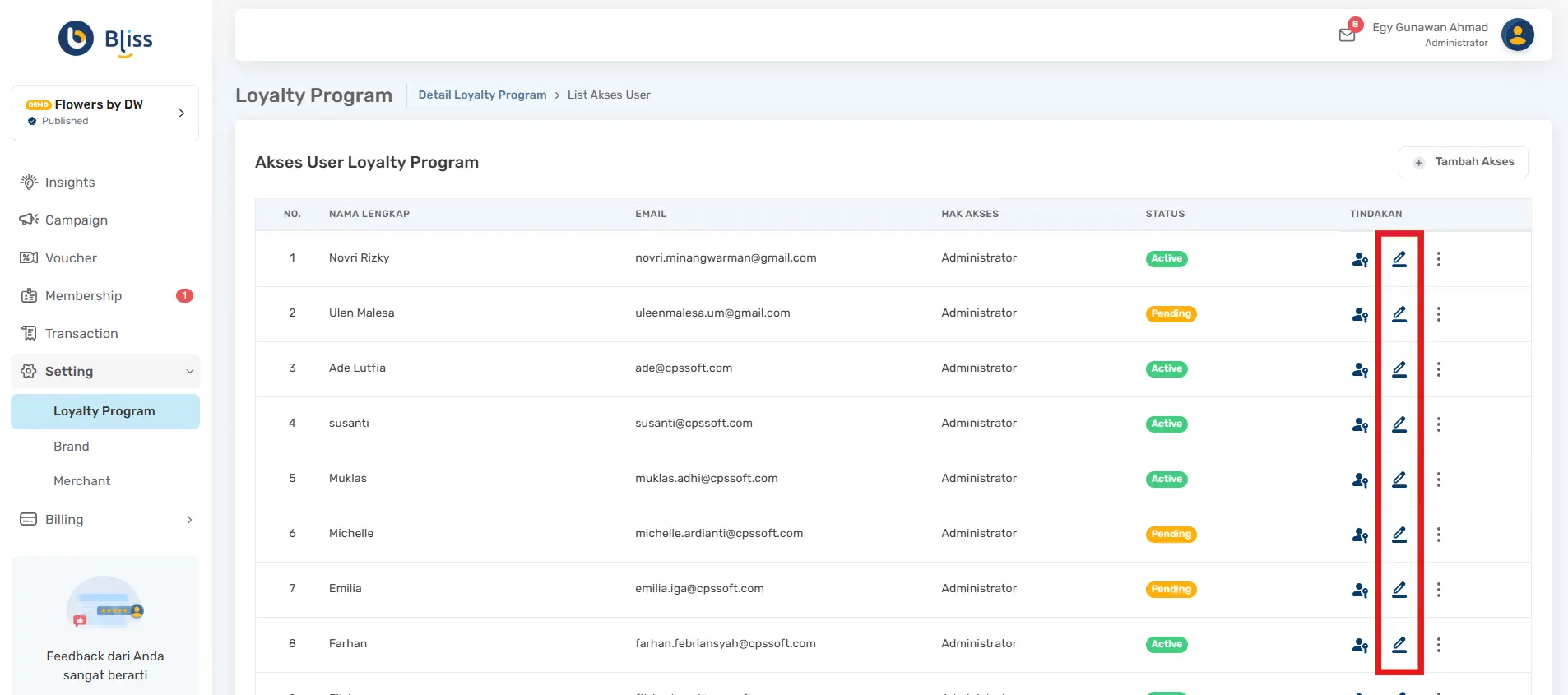Open mail notifications icon in header

[x=1347, y=35]
